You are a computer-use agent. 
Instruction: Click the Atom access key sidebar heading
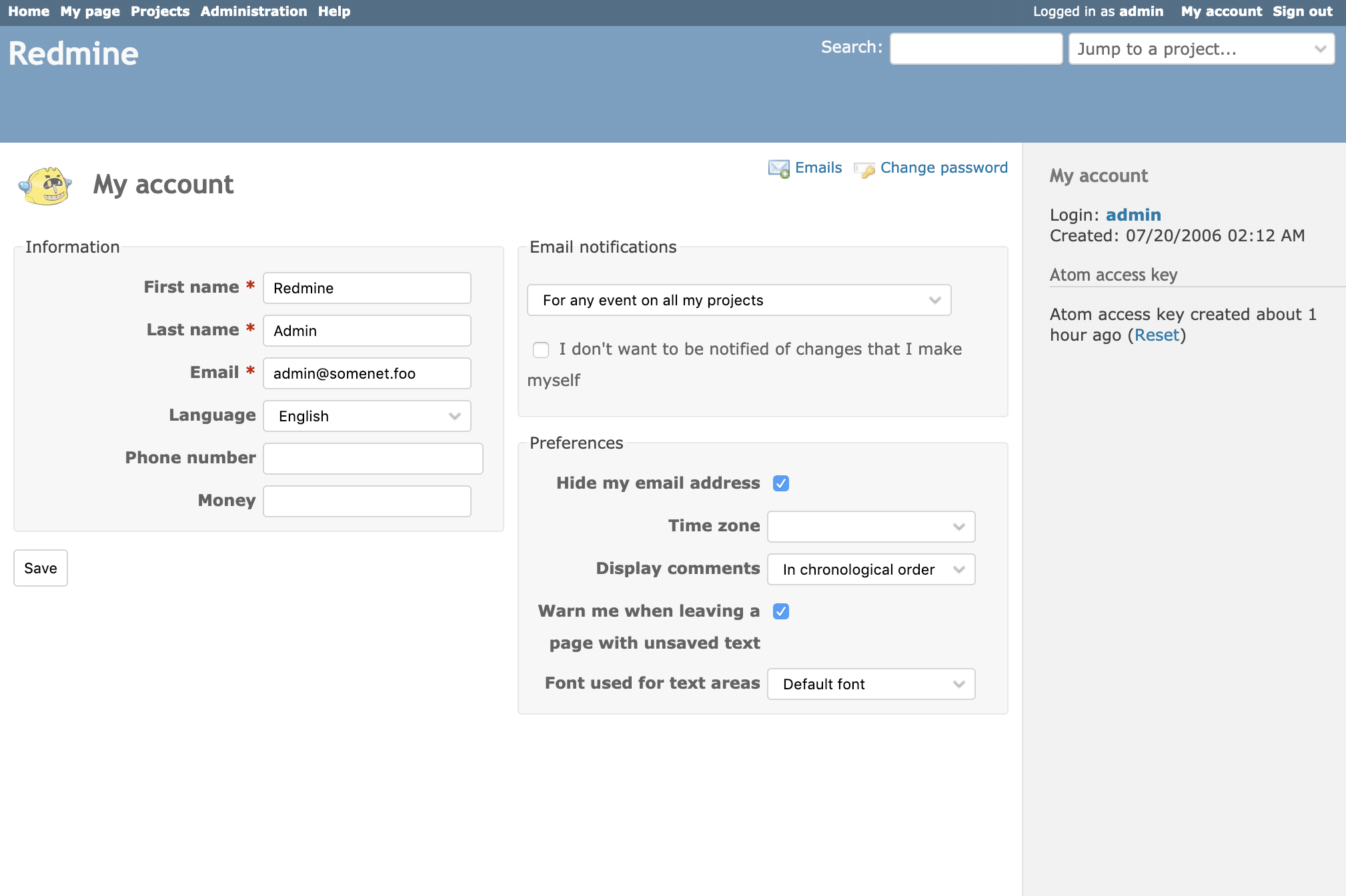click(x=1113, y=275)
